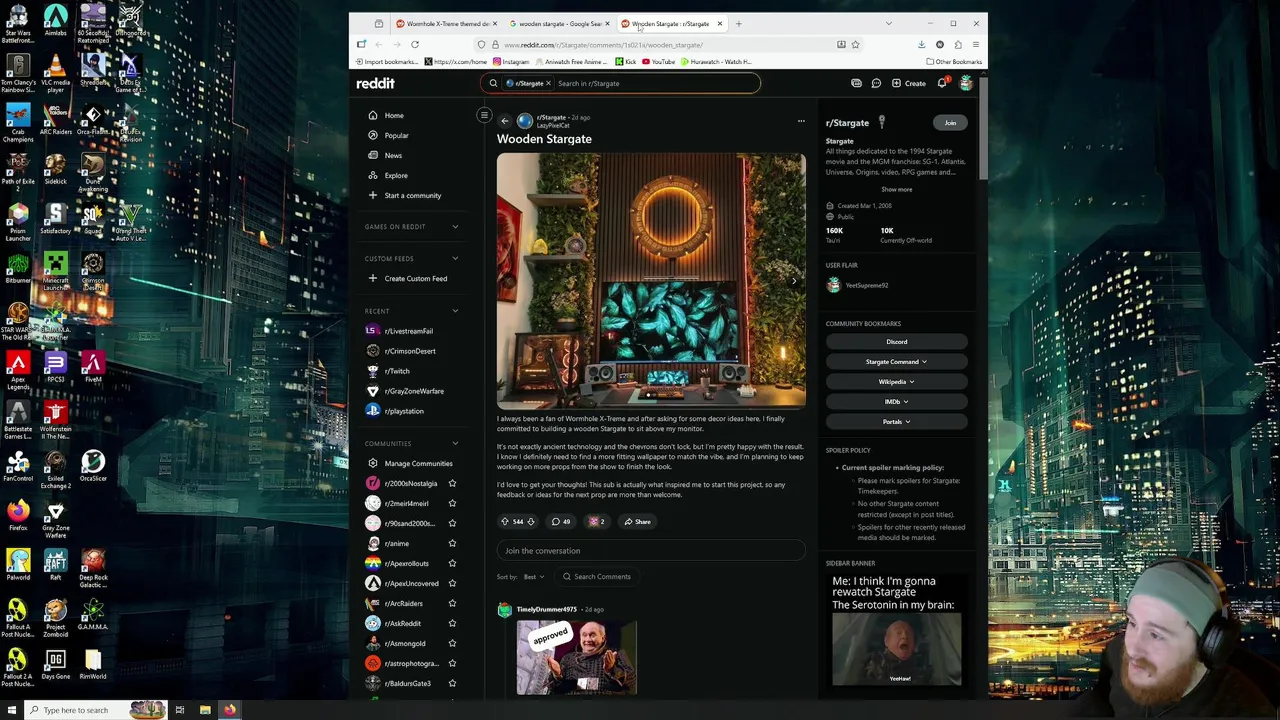The height and width of the screenshot is (720, 1280).
Task: Expand Wikipedia bookmark dropdown
Action: [x=896, y=382]
